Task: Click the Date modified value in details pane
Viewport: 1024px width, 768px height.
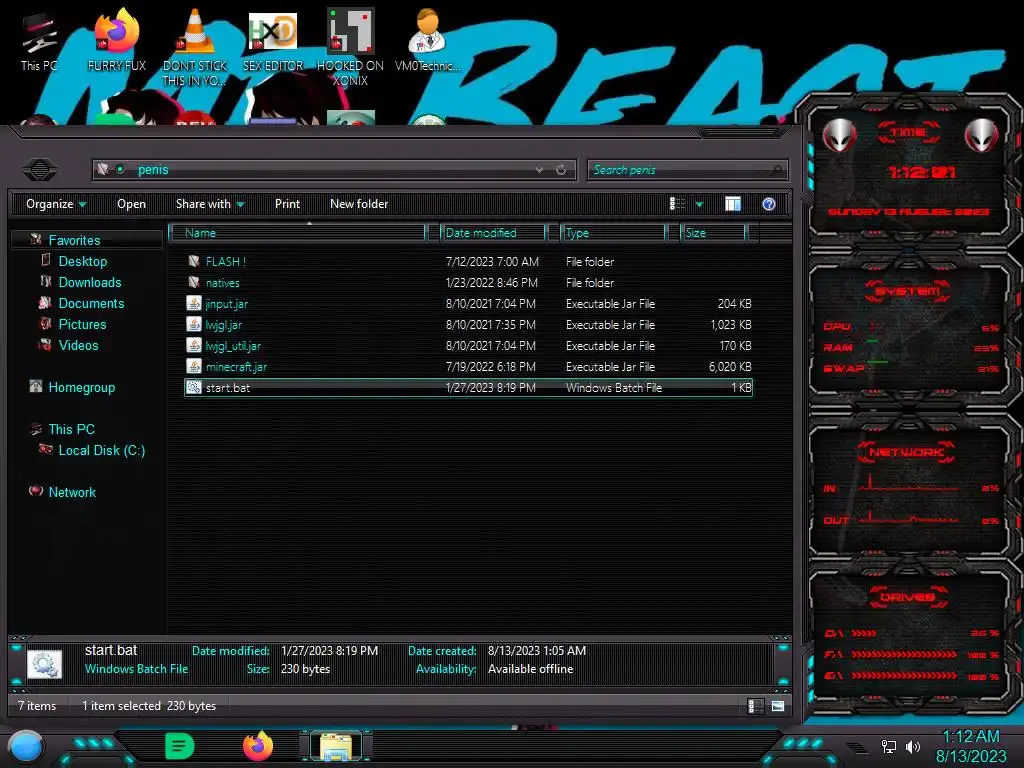Action: pyautogui.click(x=329, y=650)
